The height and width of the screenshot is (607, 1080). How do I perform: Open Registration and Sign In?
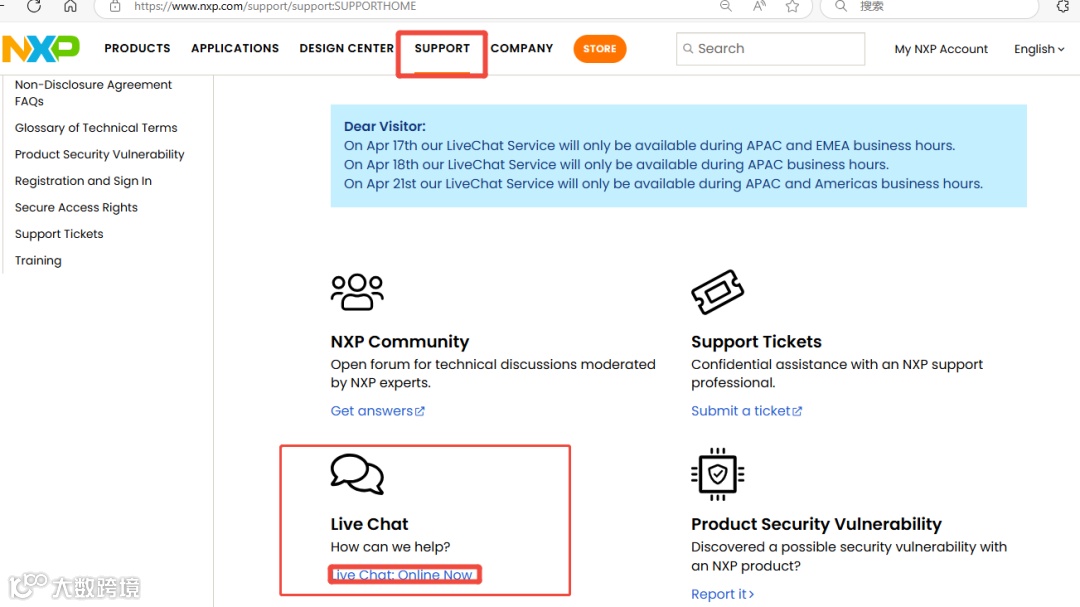tap(83, 181)
